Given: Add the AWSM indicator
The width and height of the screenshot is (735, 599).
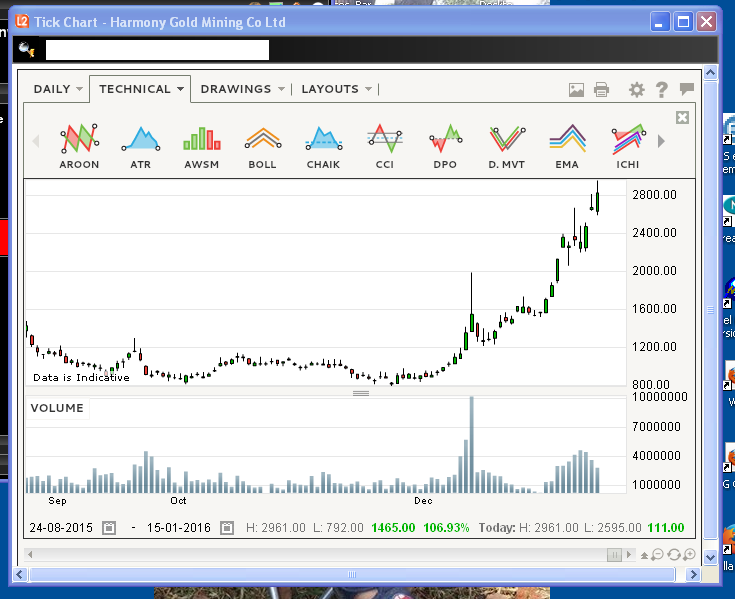Looking at the screenshot, I should click(202, 146).
